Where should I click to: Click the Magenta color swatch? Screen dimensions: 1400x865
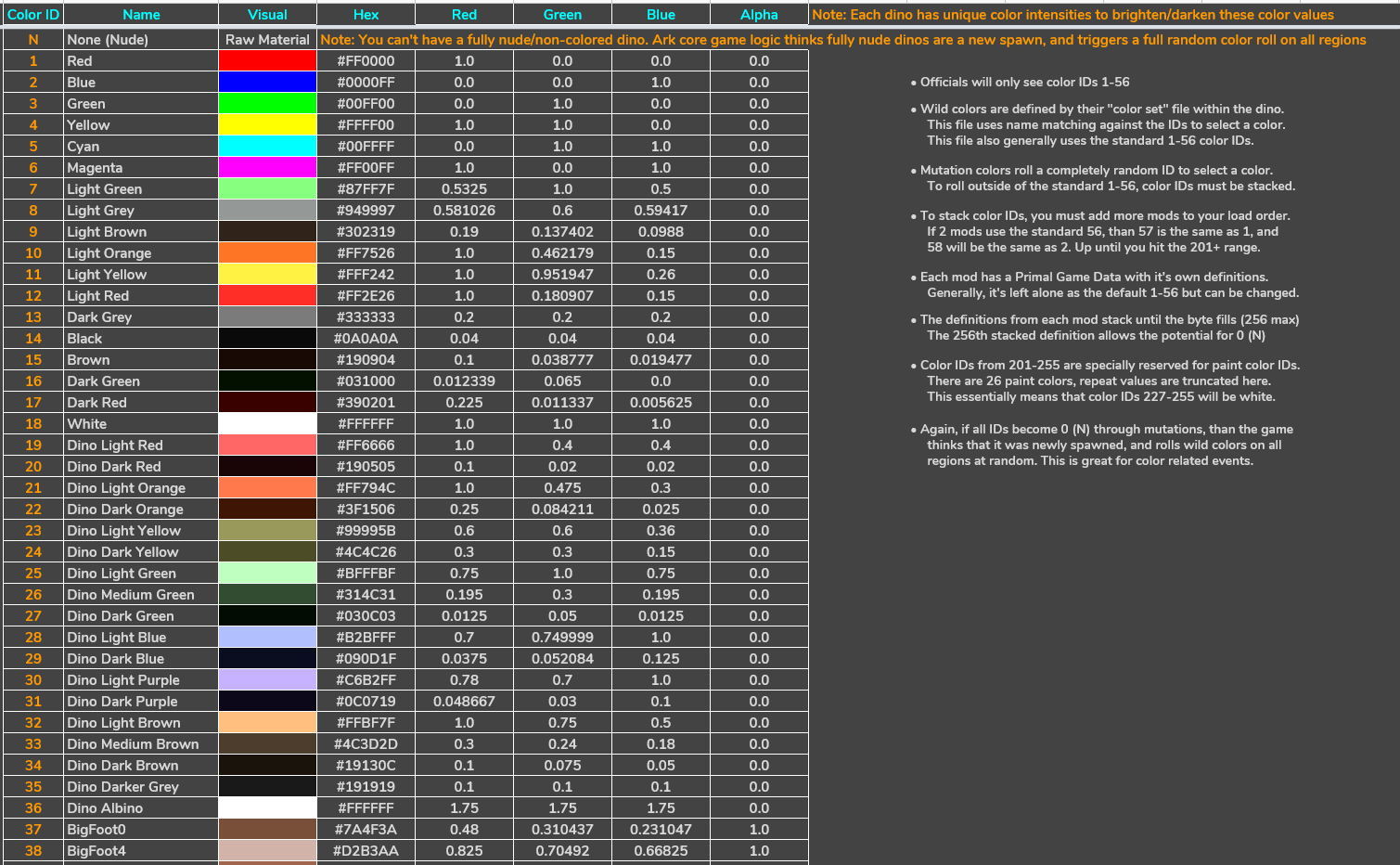[267, 167]
